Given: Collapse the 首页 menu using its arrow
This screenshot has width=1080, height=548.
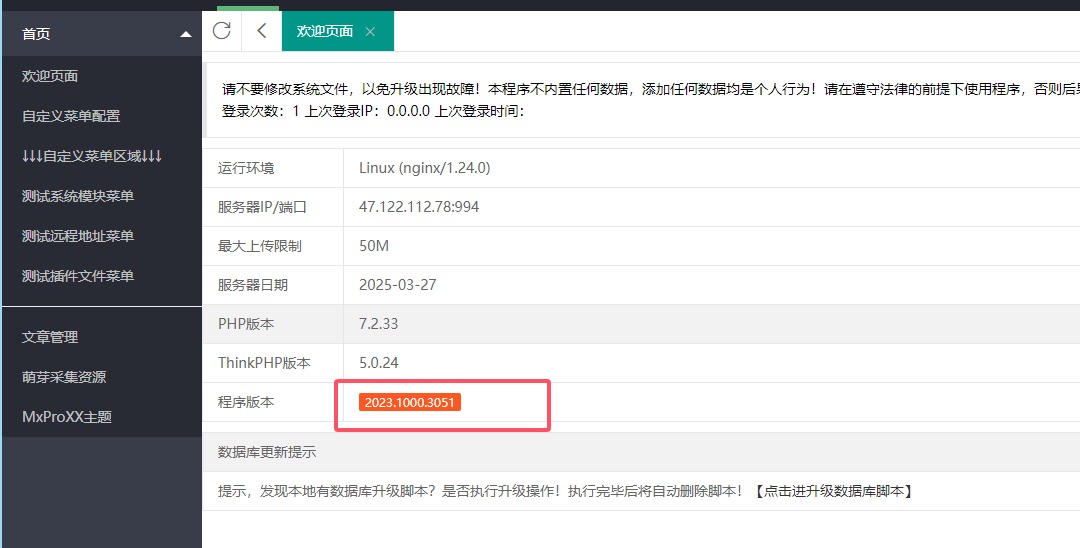Looking at the screenshot, I should pos(185,34).
